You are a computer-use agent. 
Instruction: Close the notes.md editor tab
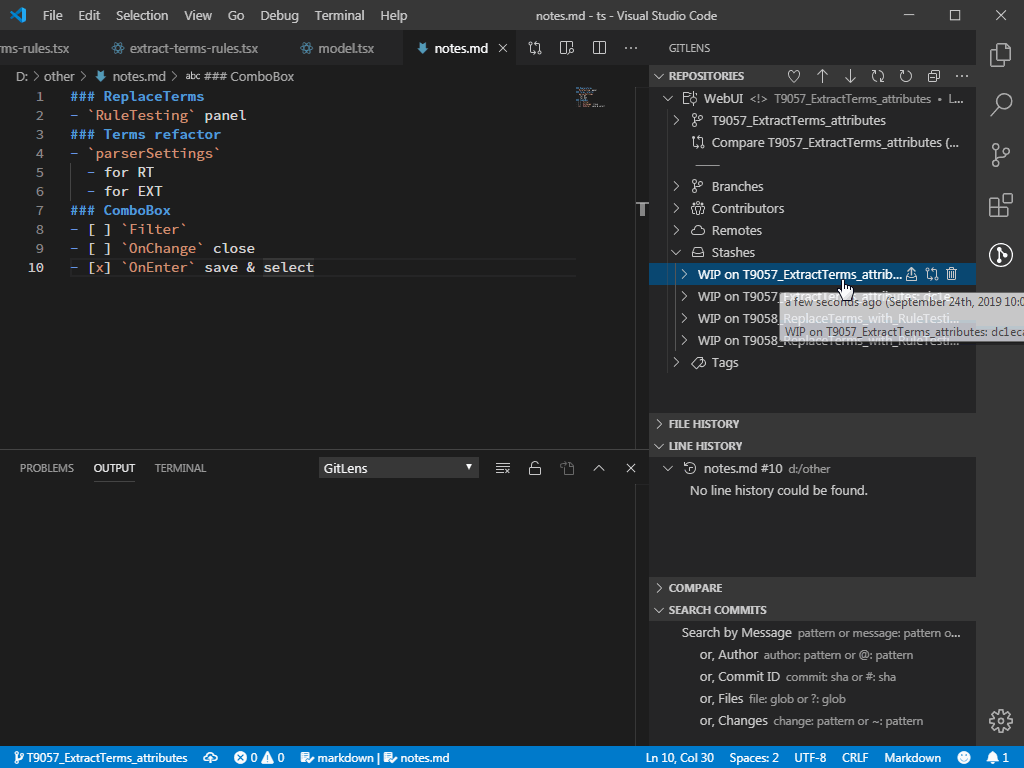503,48
